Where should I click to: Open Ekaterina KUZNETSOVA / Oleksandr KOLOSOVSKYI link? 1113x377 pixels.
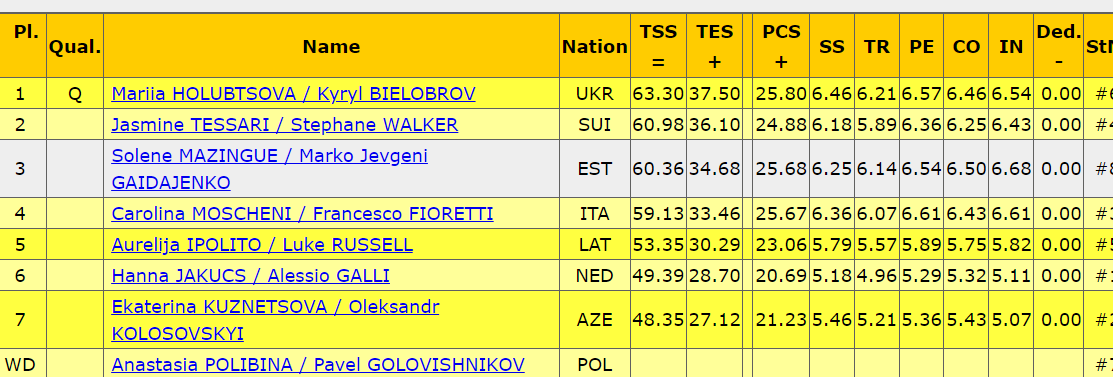(275, 320)
